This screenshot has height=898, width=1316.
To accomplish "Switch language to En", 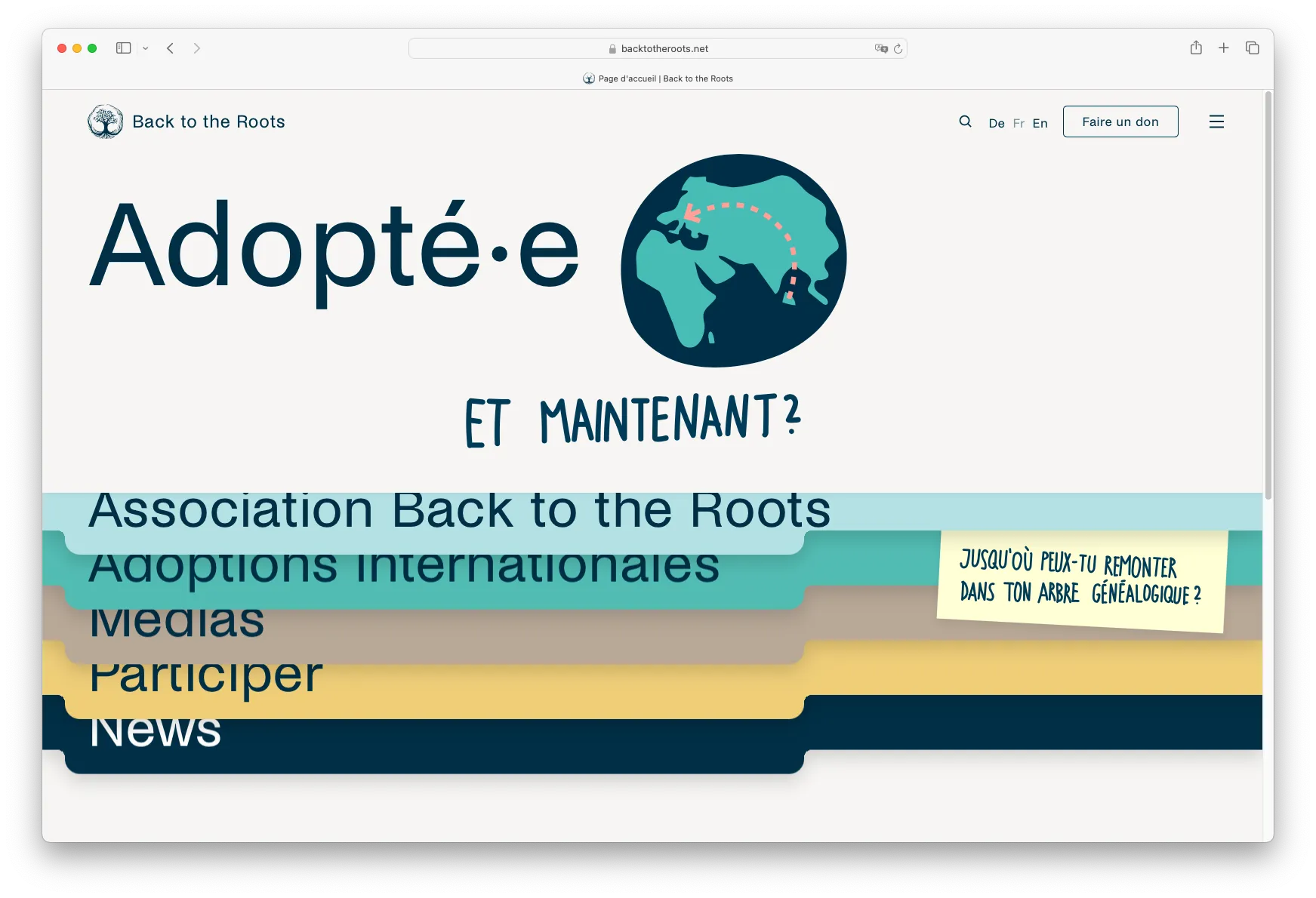I will [x=1040, y=123].
